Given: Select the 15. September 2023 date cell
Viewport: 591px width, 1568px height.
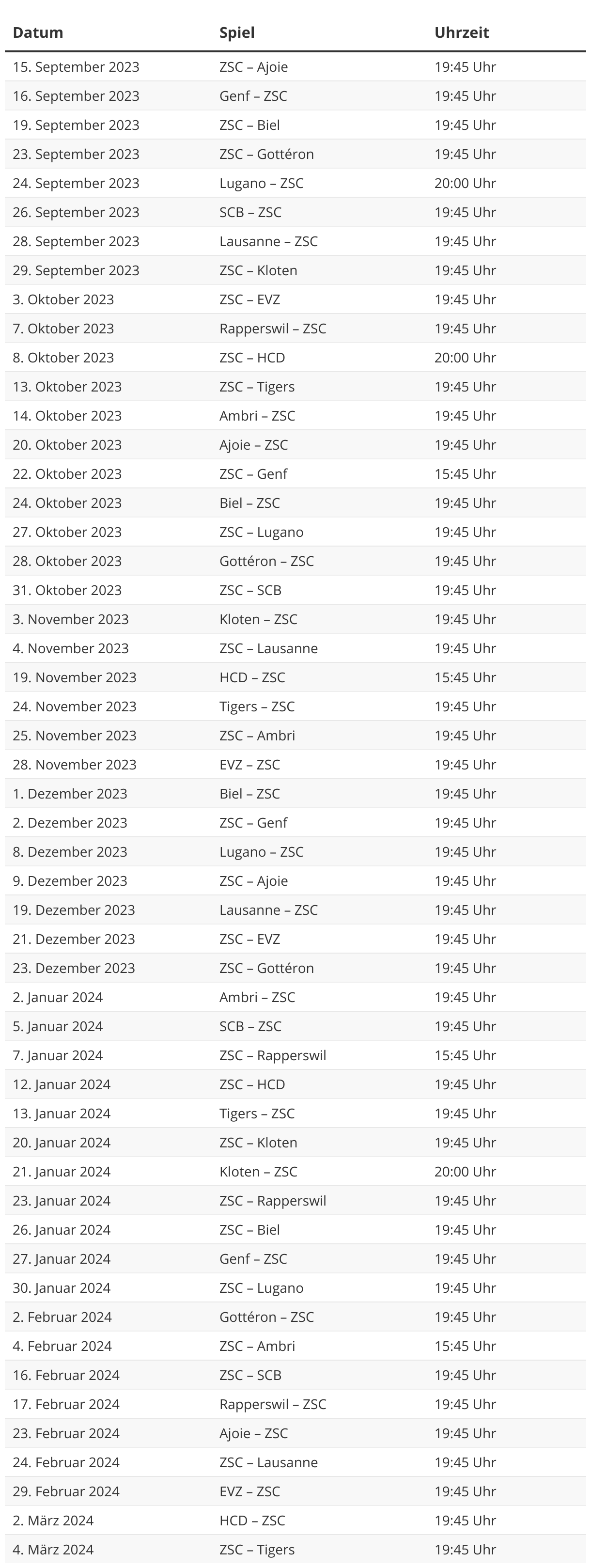Looking at the screenshot, I should (x=76, y=67).
